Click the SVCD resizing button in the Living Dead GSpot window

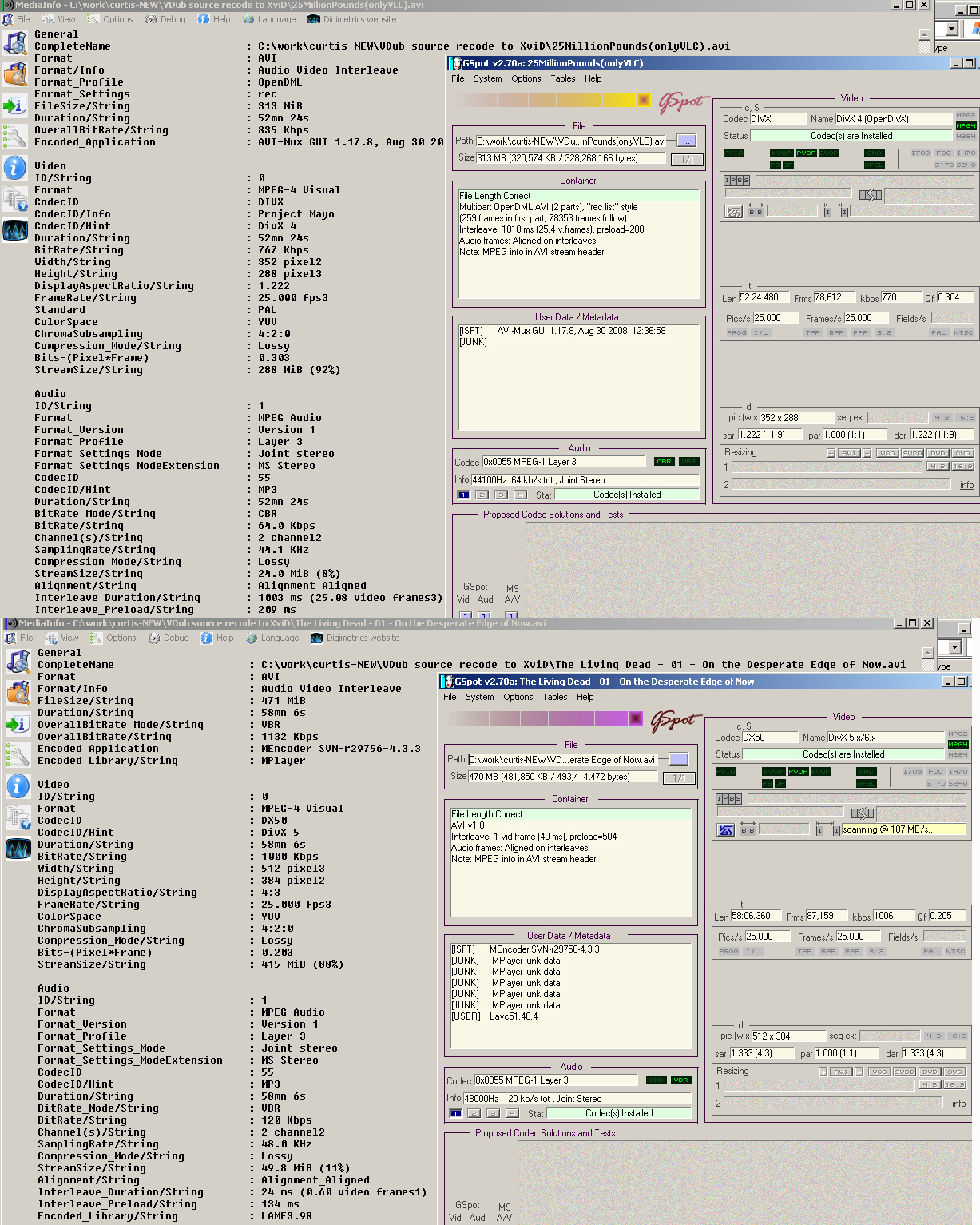[x=904, y=1072]
